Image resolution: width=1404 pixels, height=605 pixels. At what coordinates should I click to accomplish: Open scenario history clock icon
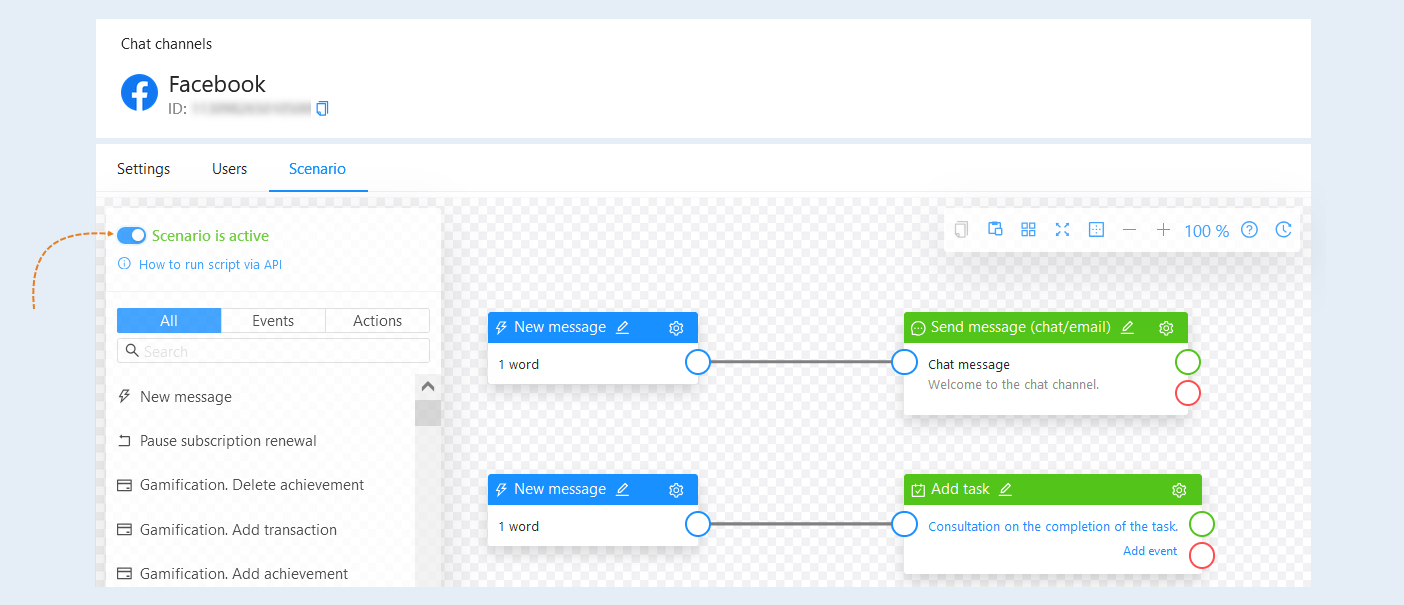click(1283, 229)
